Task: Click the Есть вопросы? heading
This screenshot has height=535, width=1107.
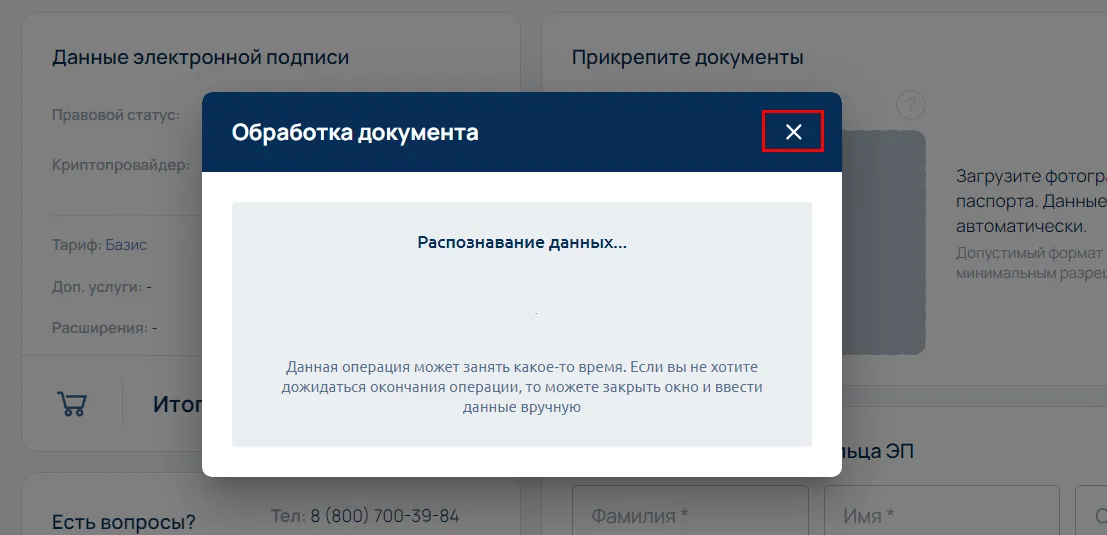Action: 123,522
